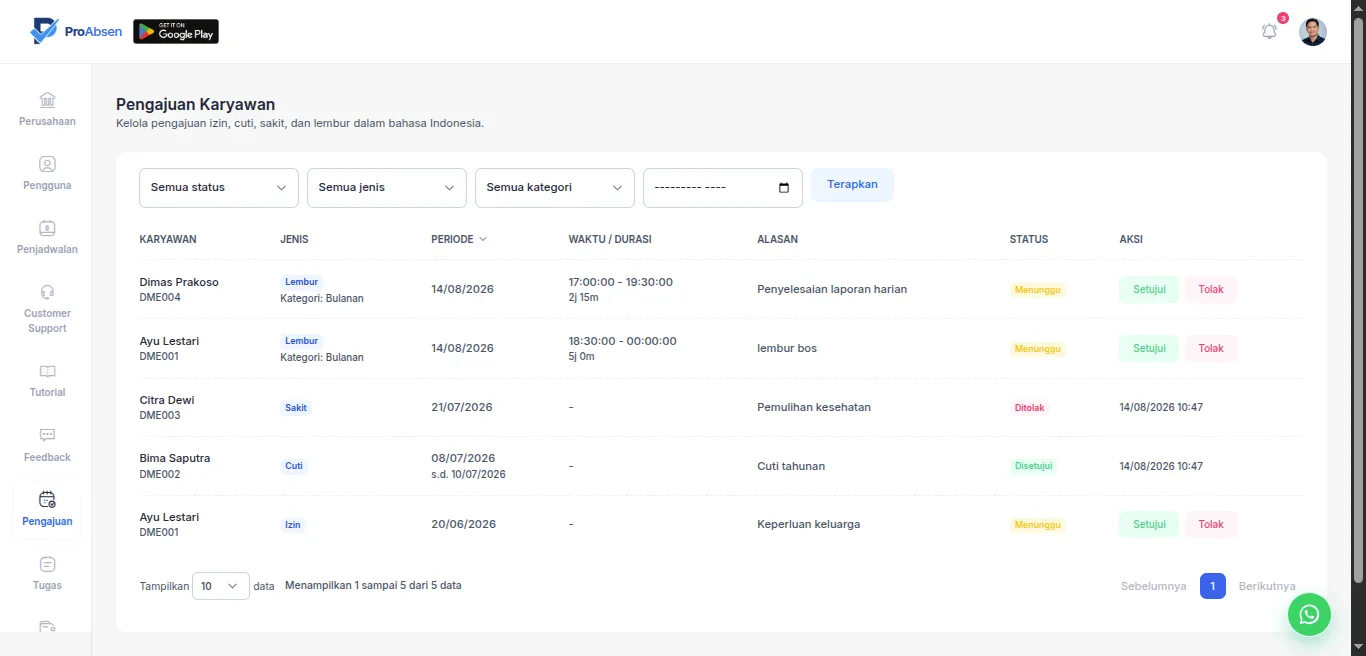Reject Ayu Lestari's lembur bos request
The image size is (1366, 656).
coord(1211,349)
